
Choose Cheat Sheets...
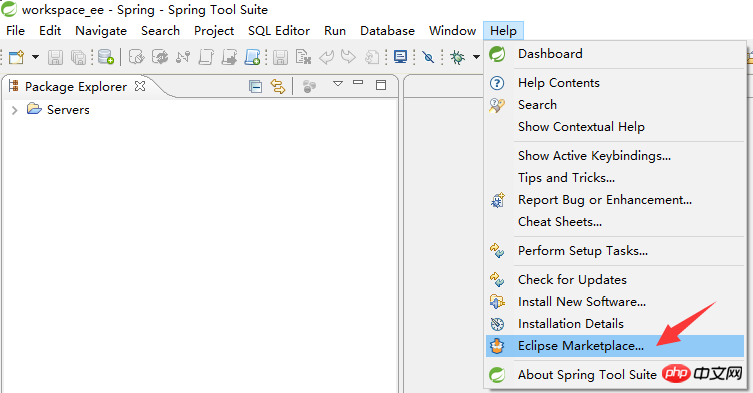coord(615,222)
